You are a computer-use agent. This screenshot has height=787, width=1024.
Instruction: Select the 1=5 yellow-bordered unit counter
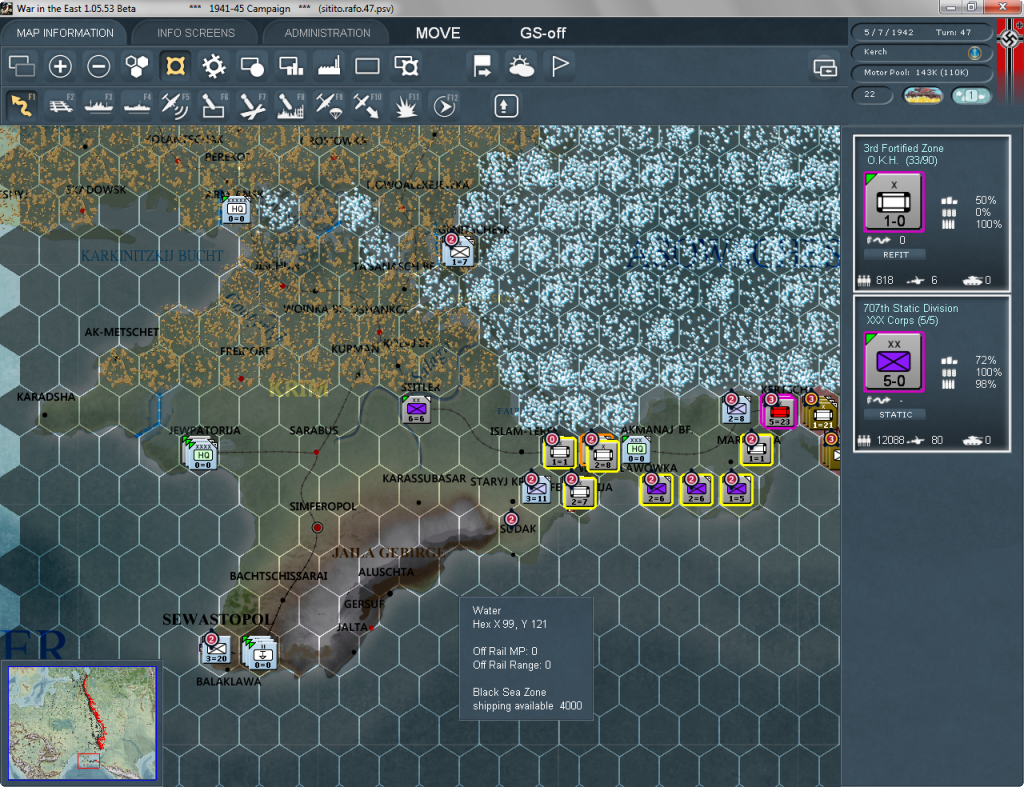point(737,490)
